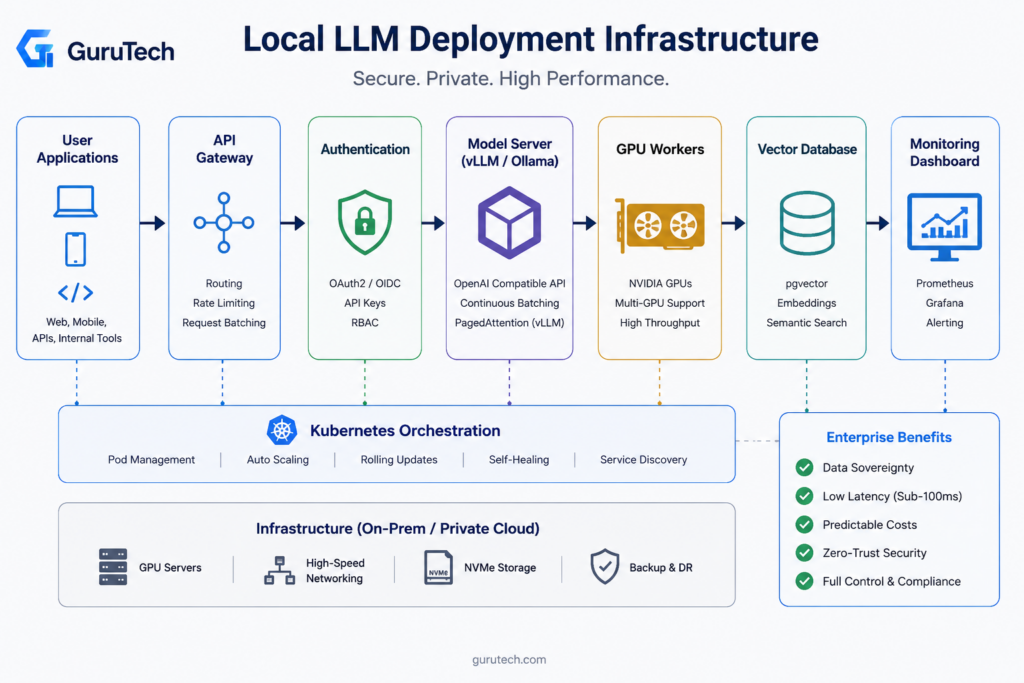Click the "OAuth2 / OIDC" item
Screen dimensions: 1024x683
point(364,283)
